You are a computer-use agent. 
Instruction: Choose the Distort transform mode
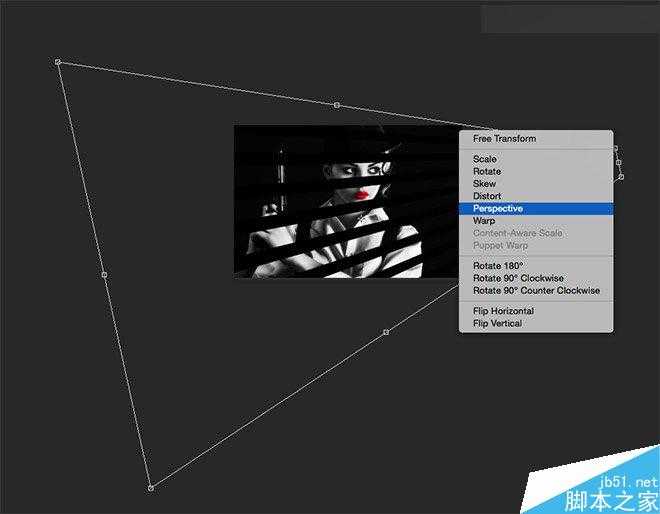tap(487, 196)
